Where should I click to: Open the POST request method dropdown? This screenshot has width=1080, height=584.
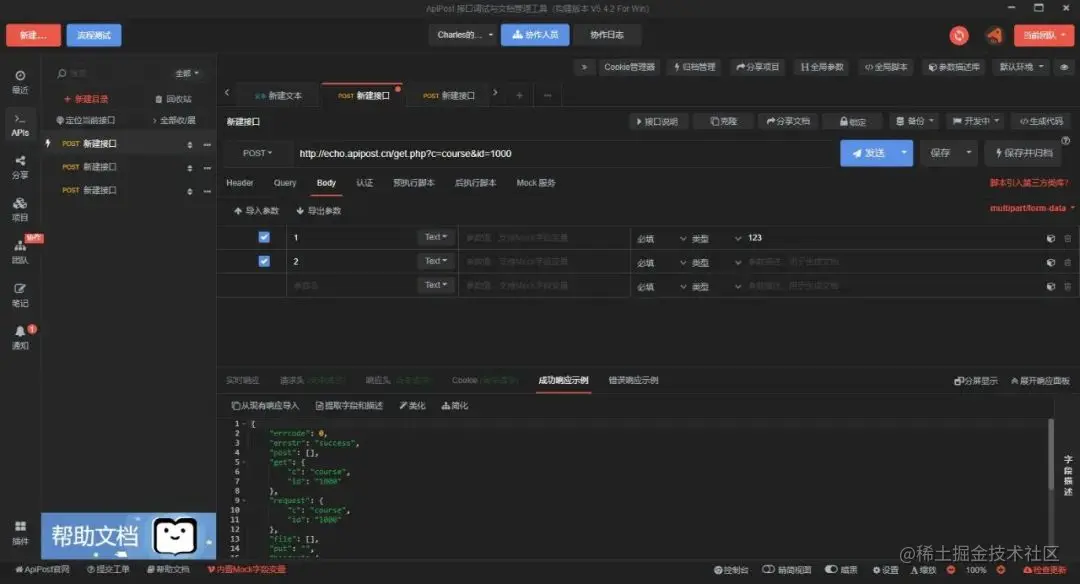(258, 153)
